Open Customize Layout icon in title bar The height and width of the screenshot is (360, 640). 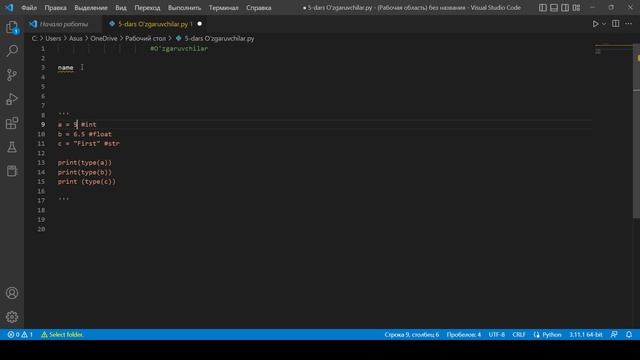click(x=576, y=8)
